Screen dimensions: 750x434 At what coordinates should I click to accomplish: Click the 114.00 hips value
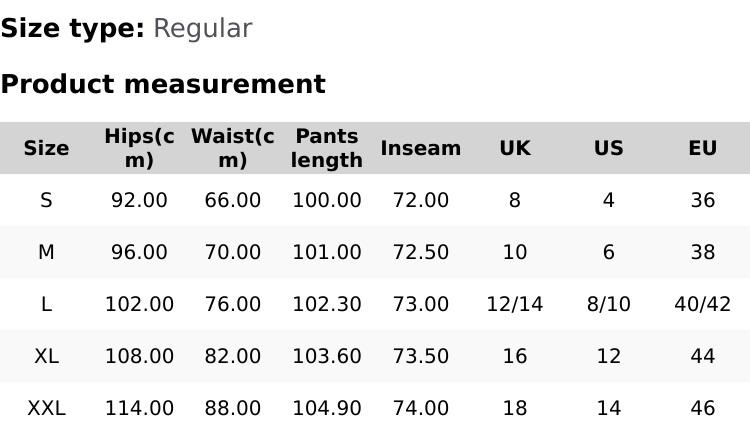tap(139, 408)
